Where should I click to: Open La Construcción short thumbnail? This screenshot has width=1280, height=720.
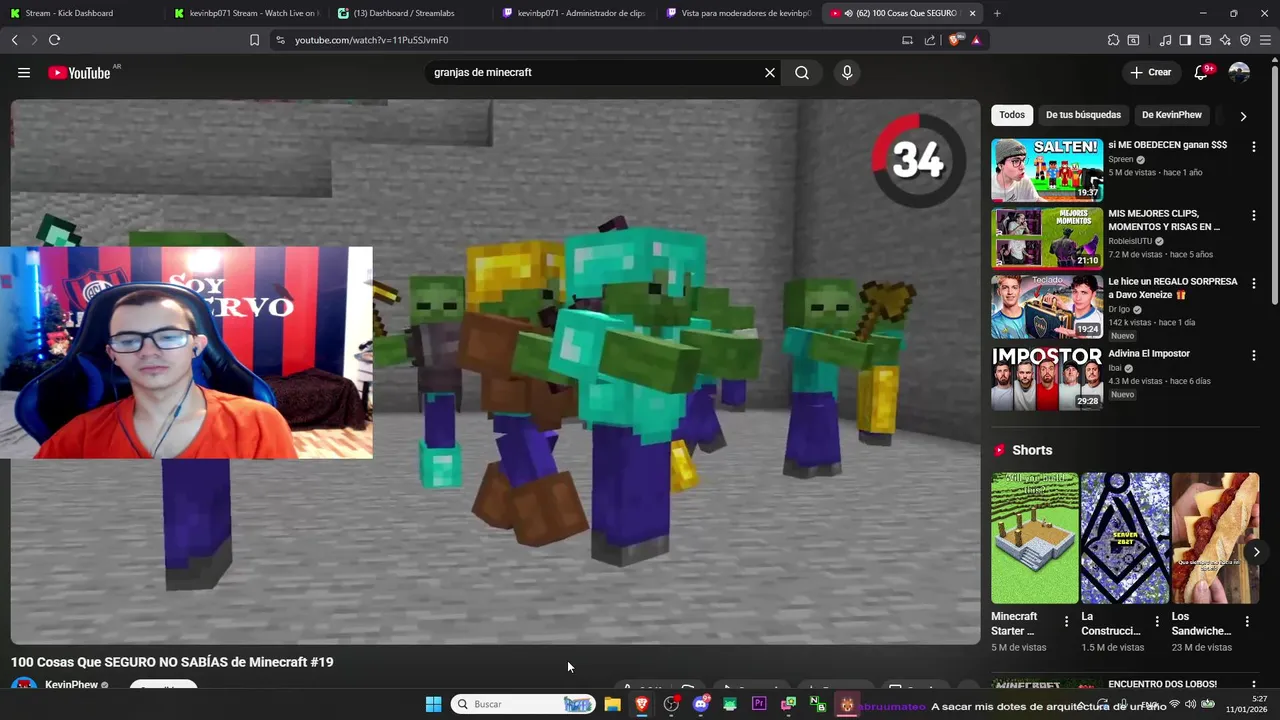click(x=1125, y=538)
